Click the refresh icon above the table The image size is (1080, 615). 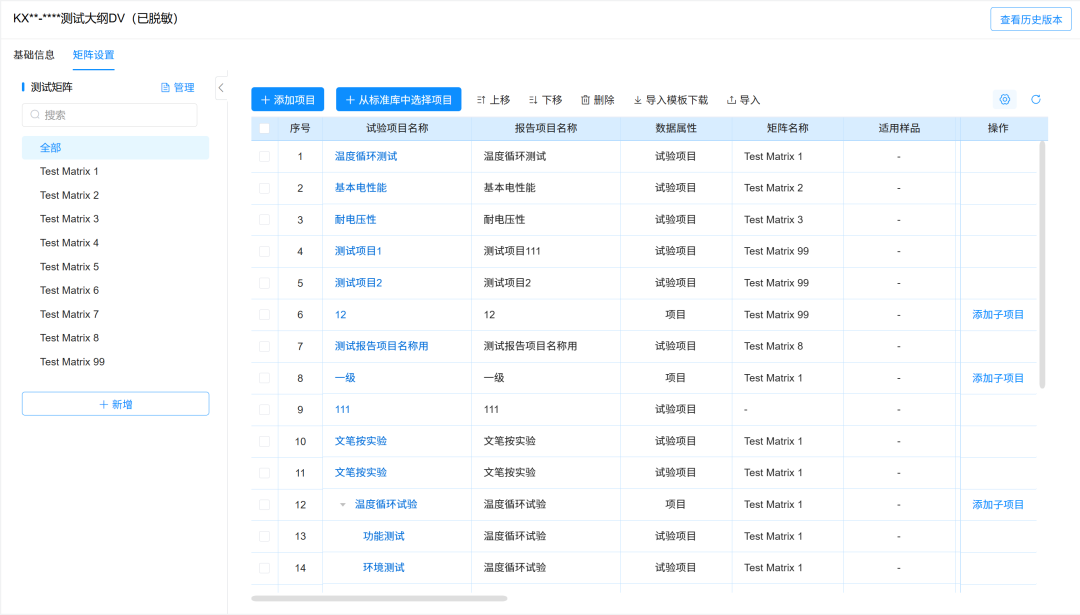click(x=1036, y=99)
